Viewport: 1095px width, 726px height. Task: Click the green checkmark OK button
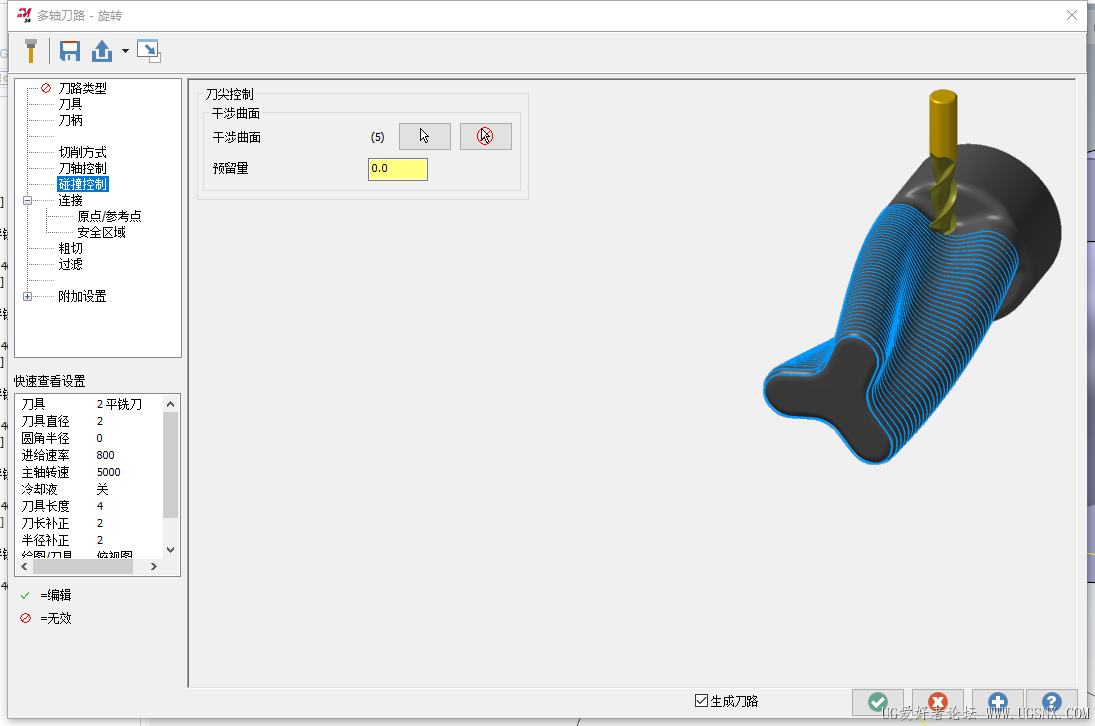pyautogui.click(x=878, y=702)
